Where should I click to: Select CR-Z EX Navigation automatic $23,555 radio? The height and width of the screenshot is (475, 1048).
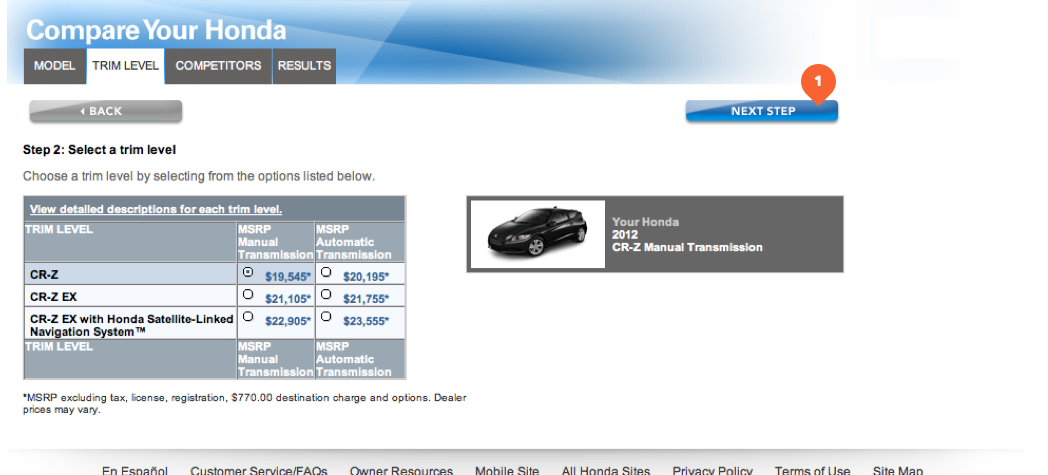326,319
